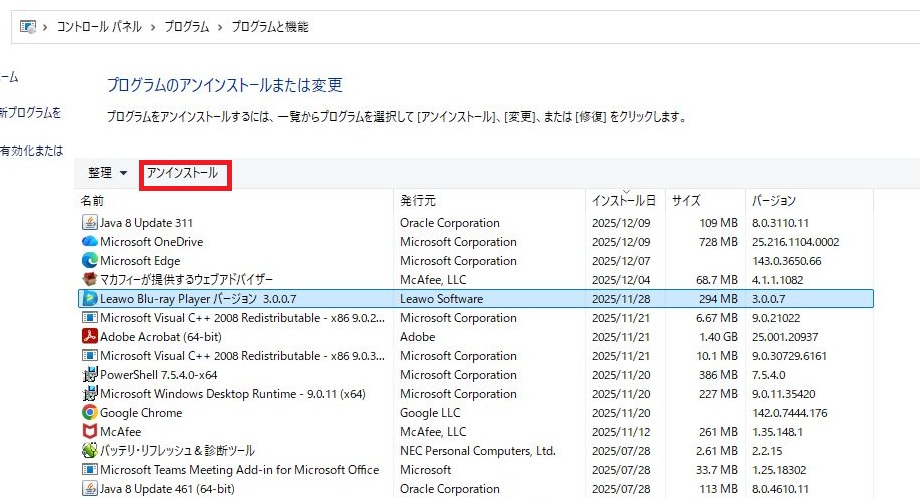This screenshot has height=498, width=920.
Task: Click the Adobe Acrobat (64-bit) icon
Action: [x=89, y=337]
